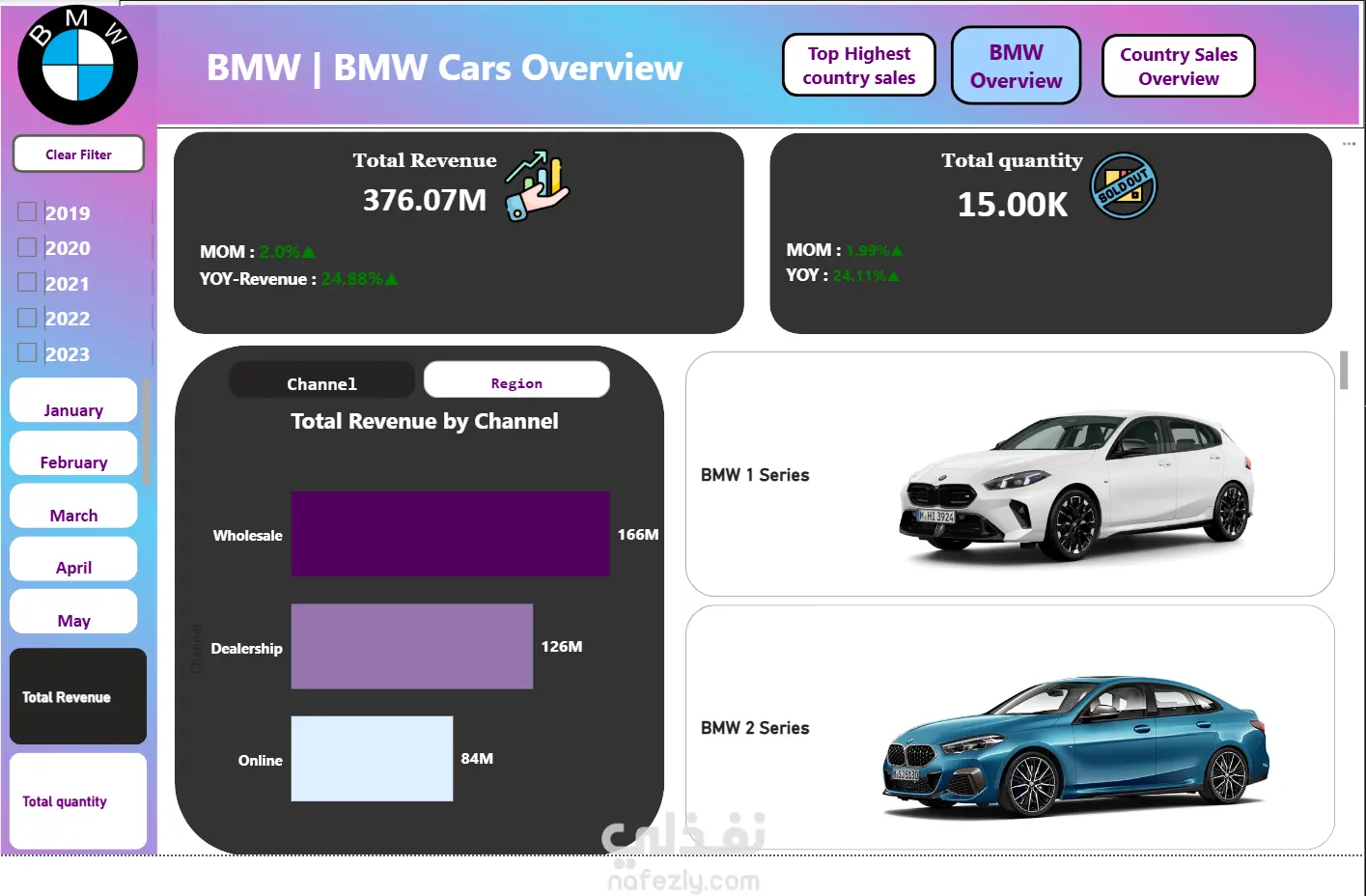Click the Online pale blue bar
This screenshot has width=1366, height=896.
(x=372, y=759)
